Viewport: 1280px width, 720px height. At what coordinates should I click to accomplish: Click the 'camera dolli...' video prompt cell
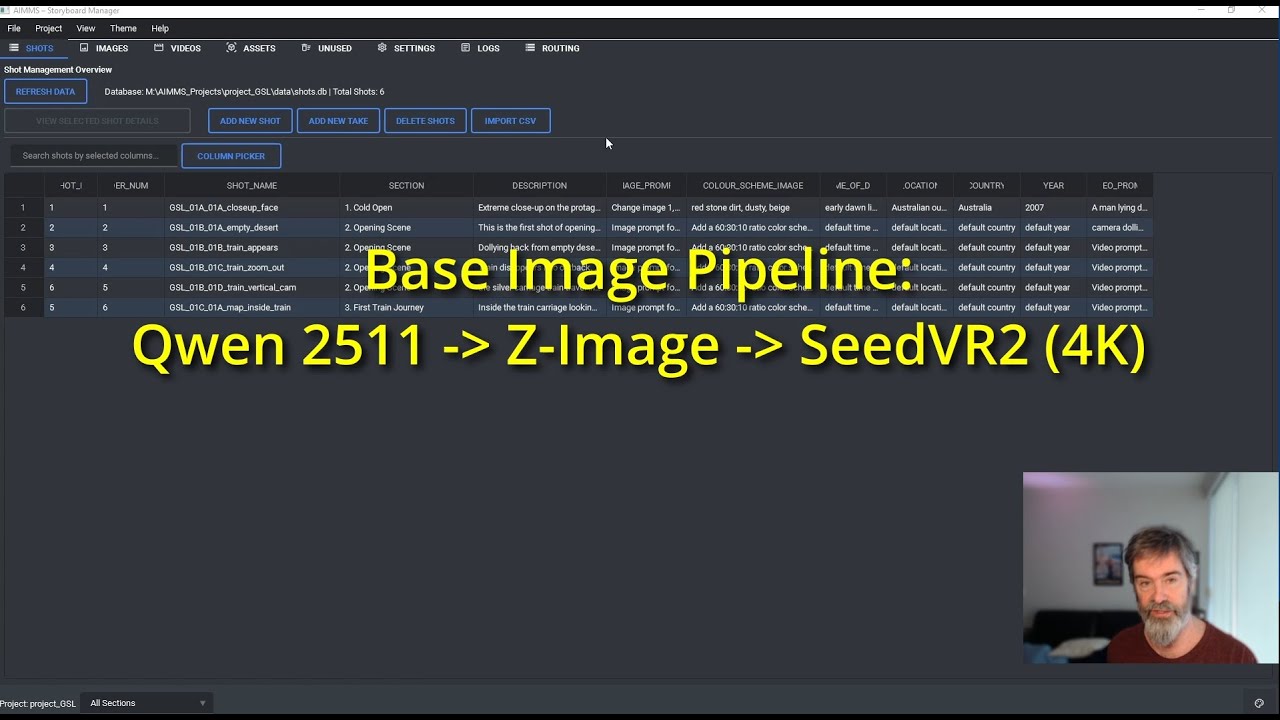point(1120,228)
